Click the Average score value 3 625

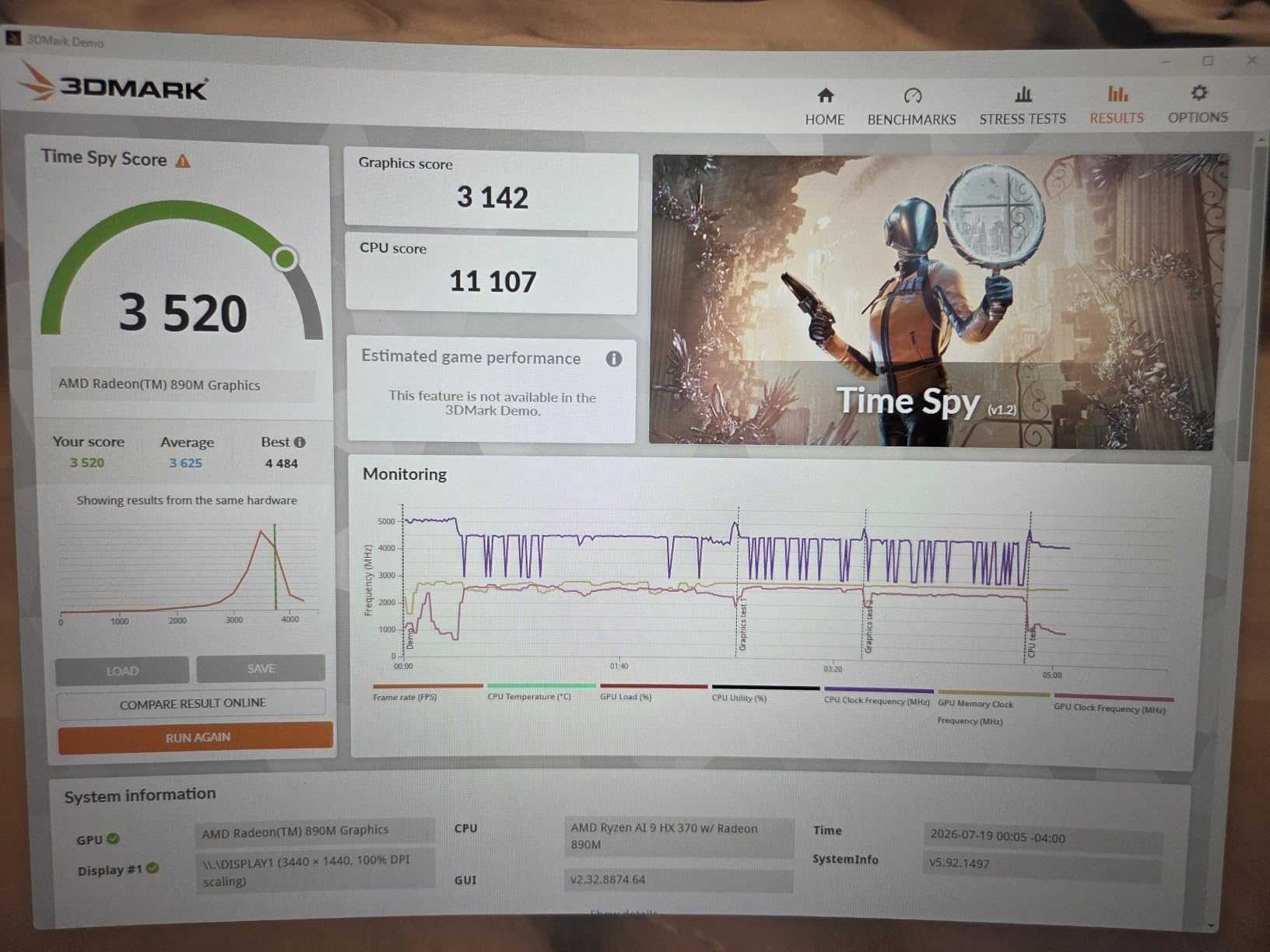tap(185, 463)
